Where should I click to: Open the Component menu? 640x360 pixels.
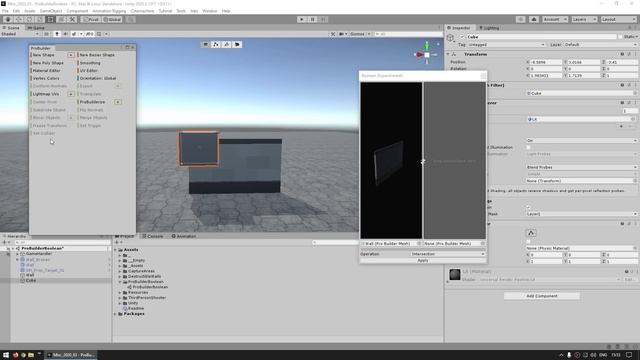coord(77,11)
